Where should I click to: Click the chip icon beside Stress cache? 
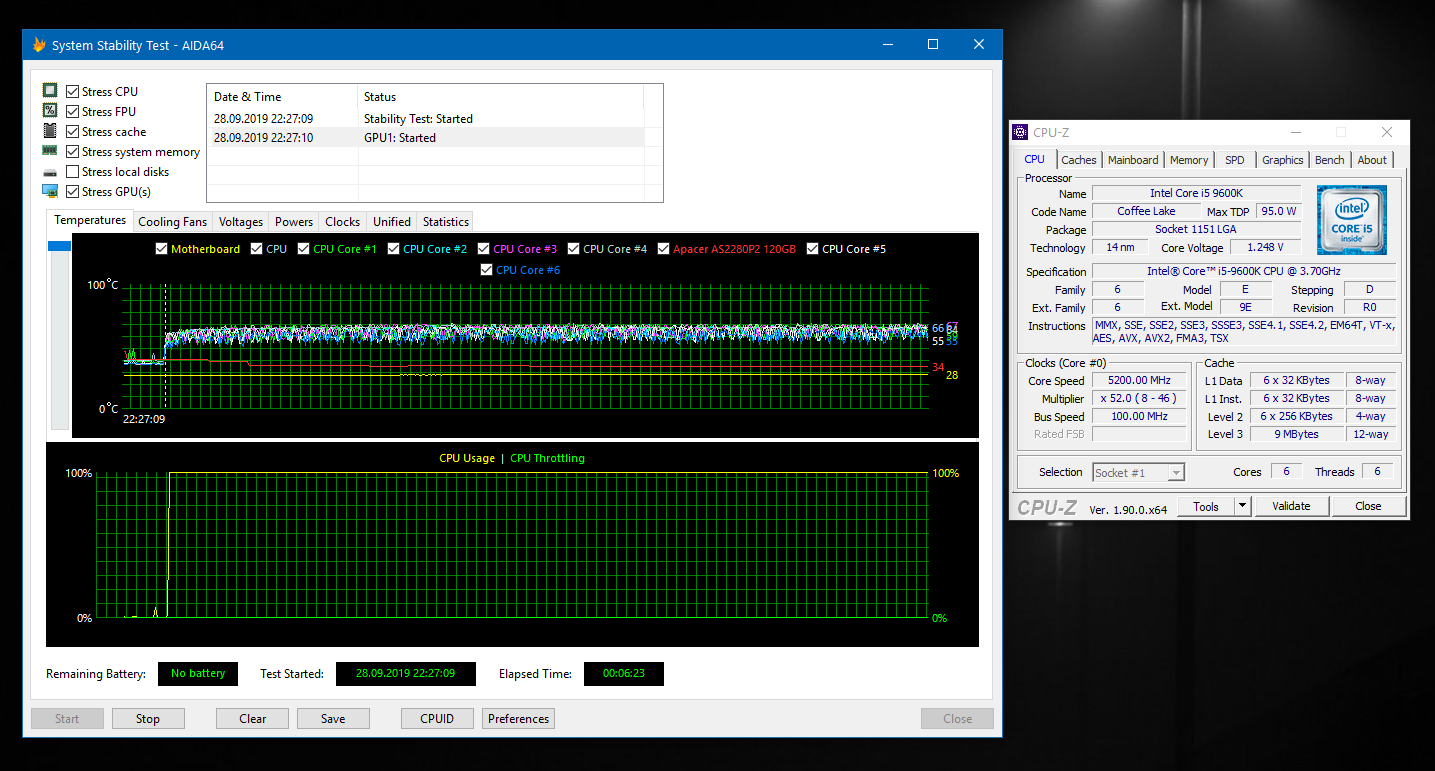(50, 131)
